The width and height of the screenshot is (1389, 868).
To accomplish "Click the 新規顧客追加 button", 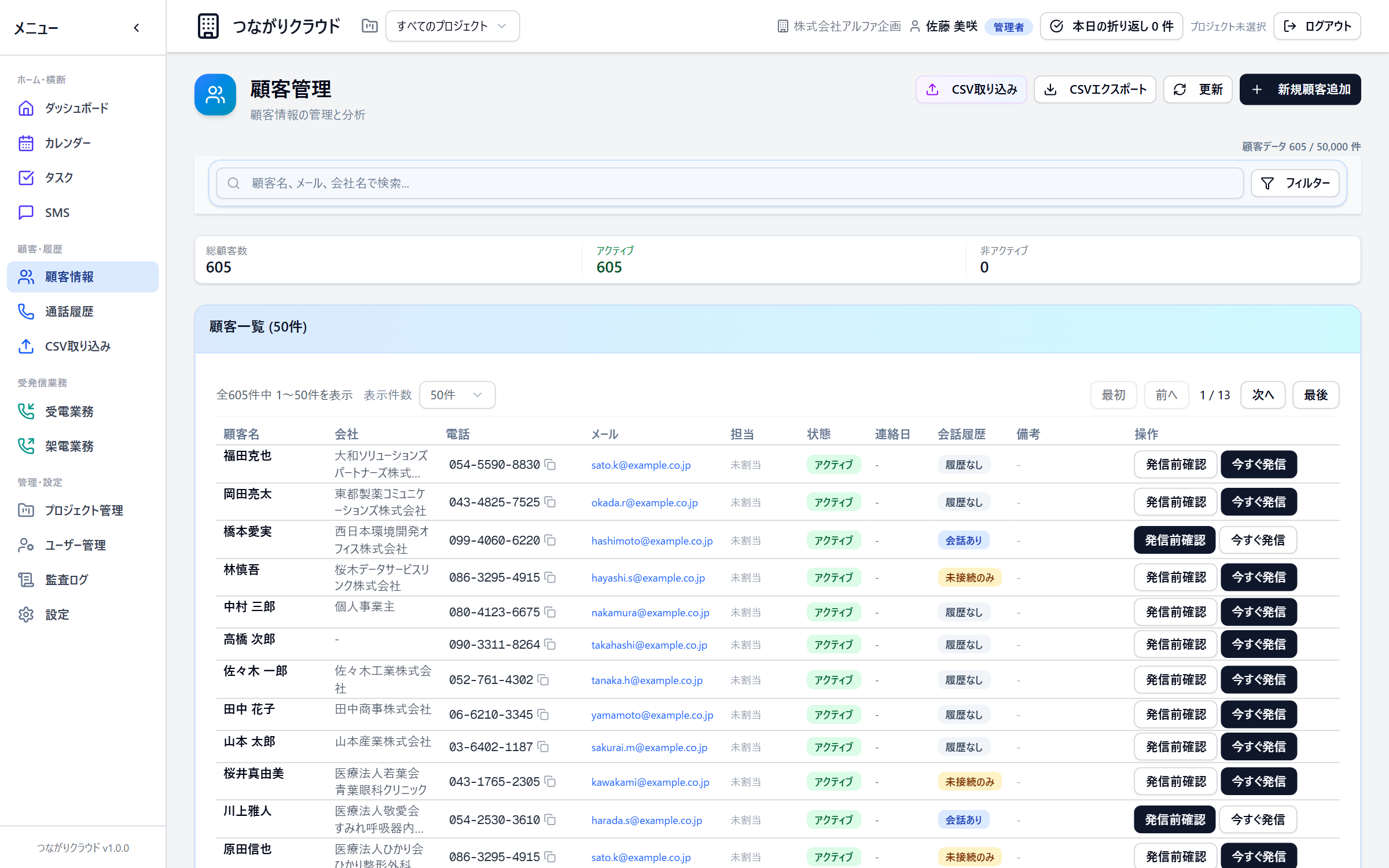I will (x=1300, y=90).
